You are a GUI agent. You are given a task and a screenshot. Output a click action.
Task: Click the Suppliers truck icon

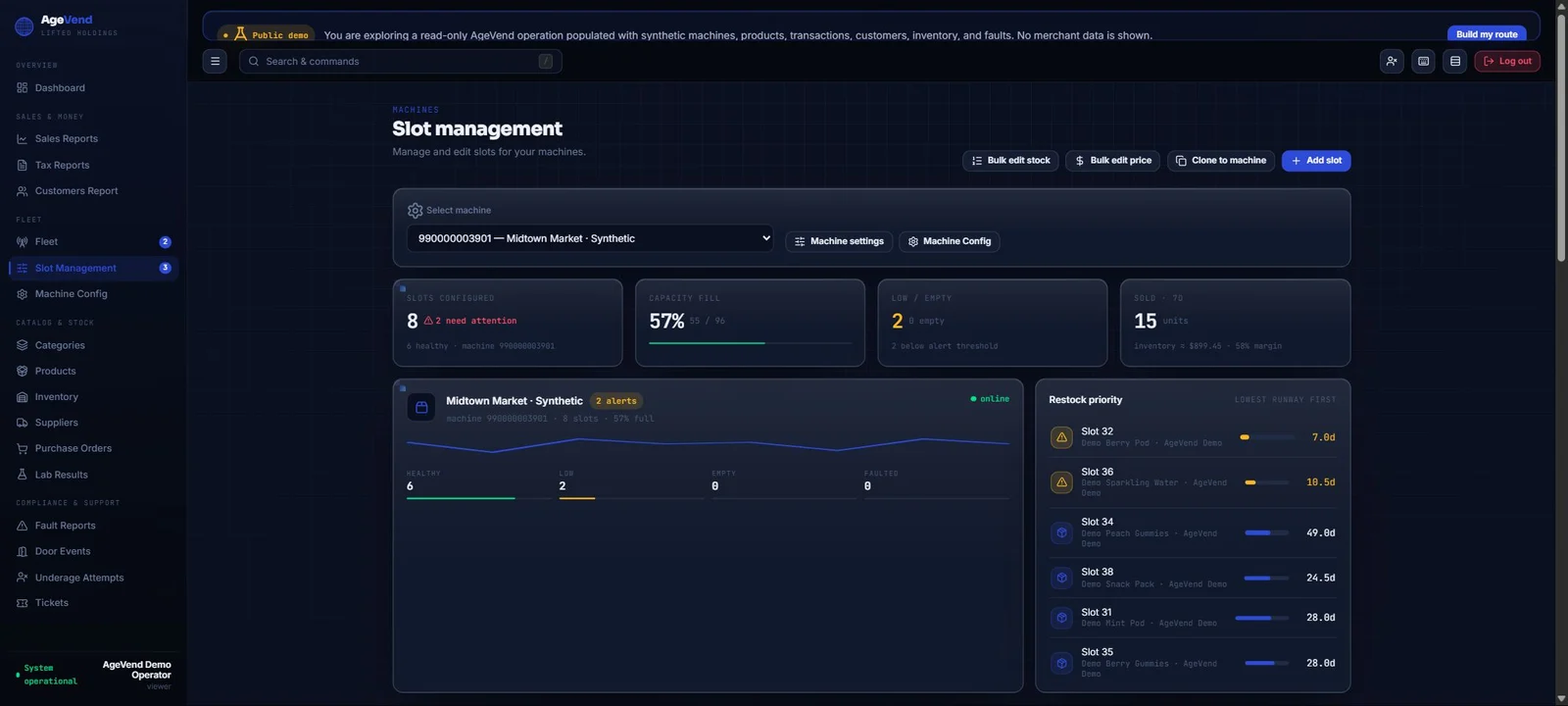pyautogui.click(x=23, y=423)
